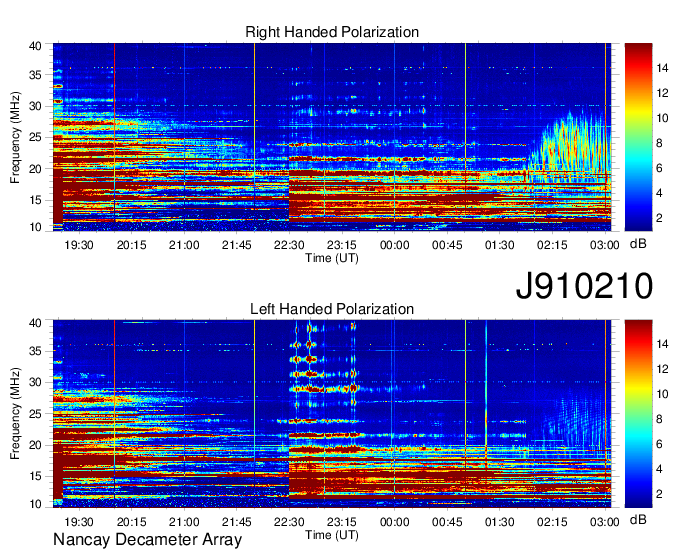Click the bright 29 MHz band in left-handed spectrogram
680x552 pixels.
click(325, 388)
